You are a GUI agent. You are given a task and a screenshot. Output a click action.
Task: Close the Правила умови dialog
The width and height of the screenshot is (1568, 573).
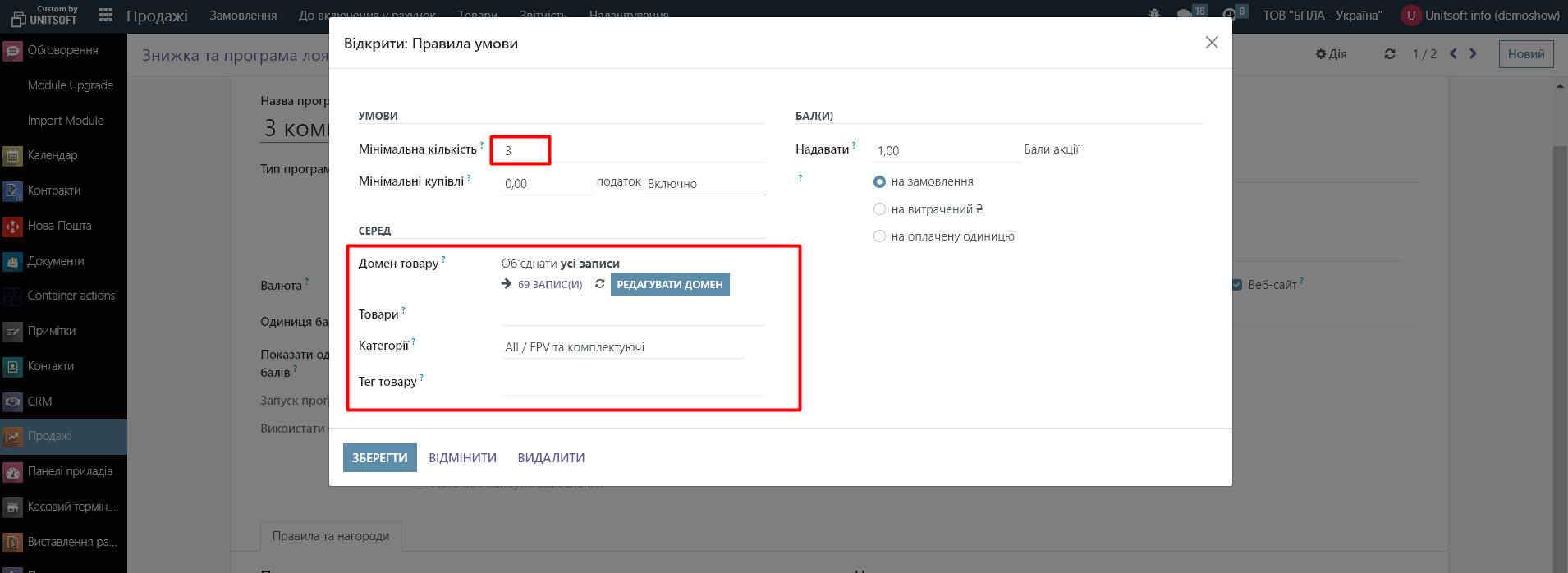(x=1211, y=43)
